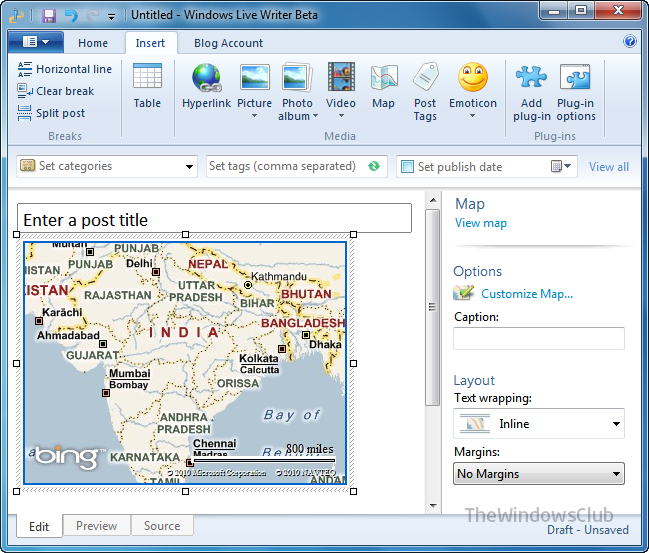
Task: Click the post title field
Action: (214, 219)
